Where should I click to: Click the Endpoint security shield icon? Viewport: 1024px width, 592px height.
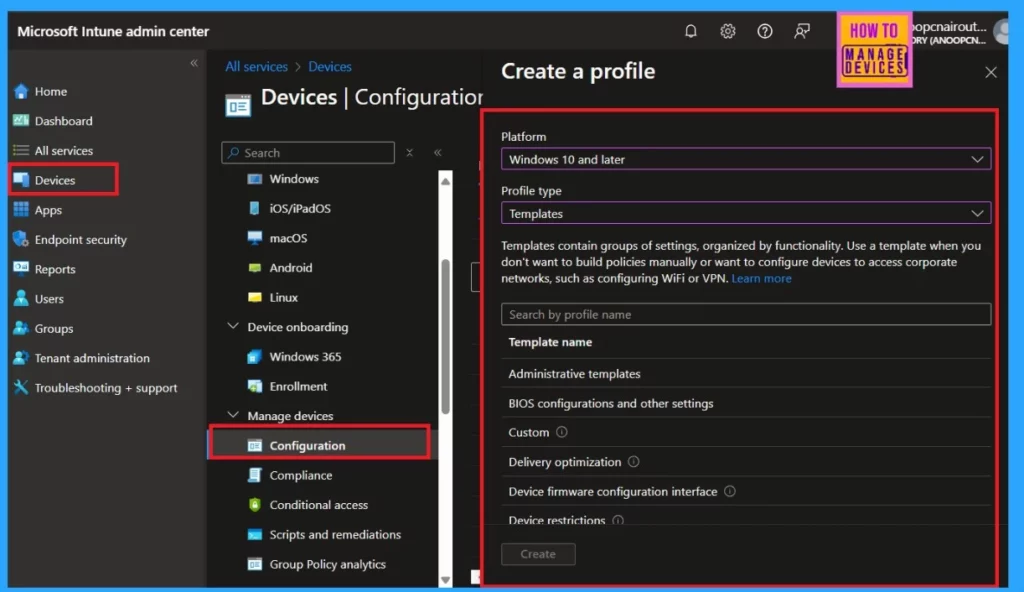pos(21,239)
